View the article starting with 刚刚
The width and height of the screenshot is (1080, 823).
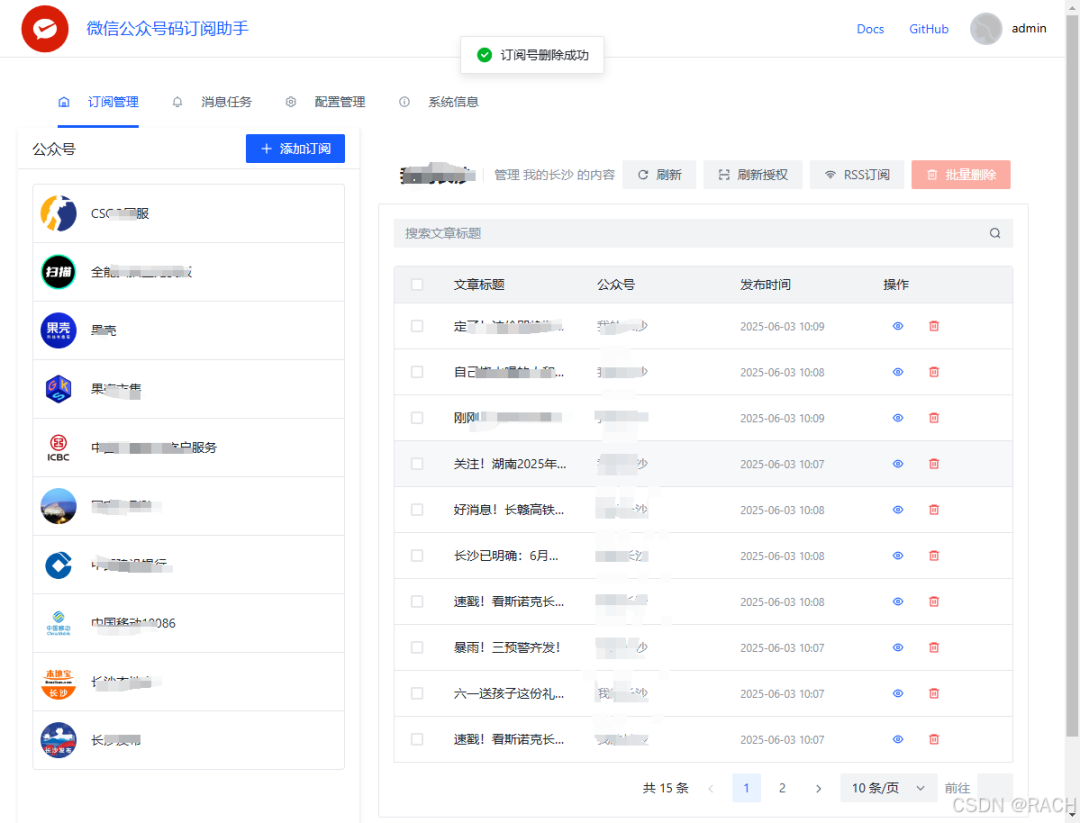tap(897, 418)
